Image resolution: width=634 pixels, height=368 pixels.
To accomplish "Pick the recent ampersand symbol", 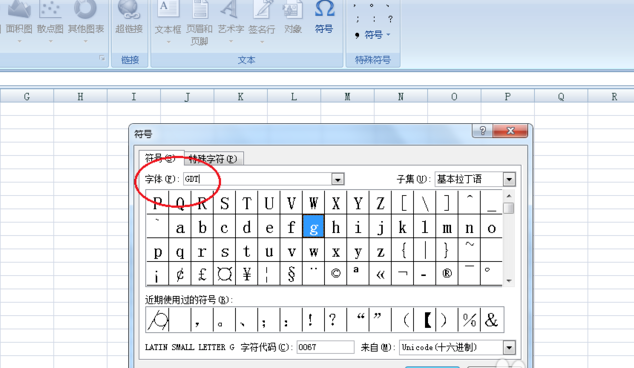I will 491,319.
